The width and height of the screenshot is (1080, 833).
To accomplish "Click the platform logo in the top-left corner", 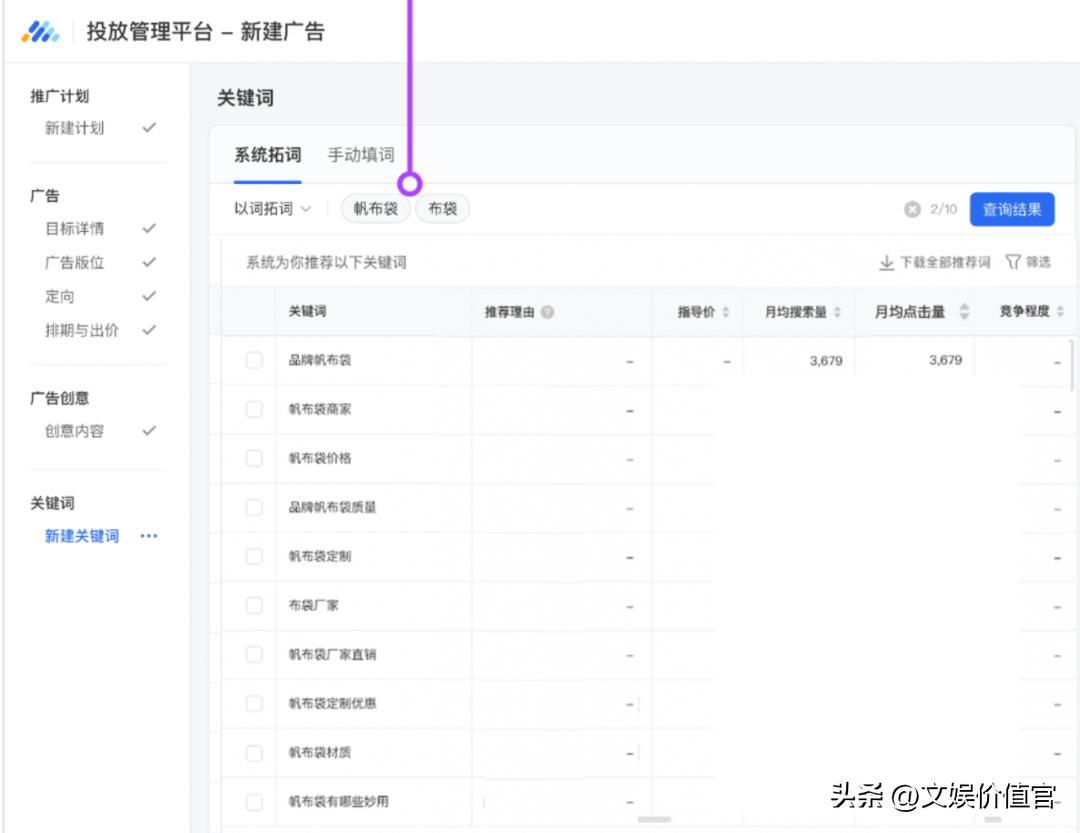I will (x=38, y=31).
